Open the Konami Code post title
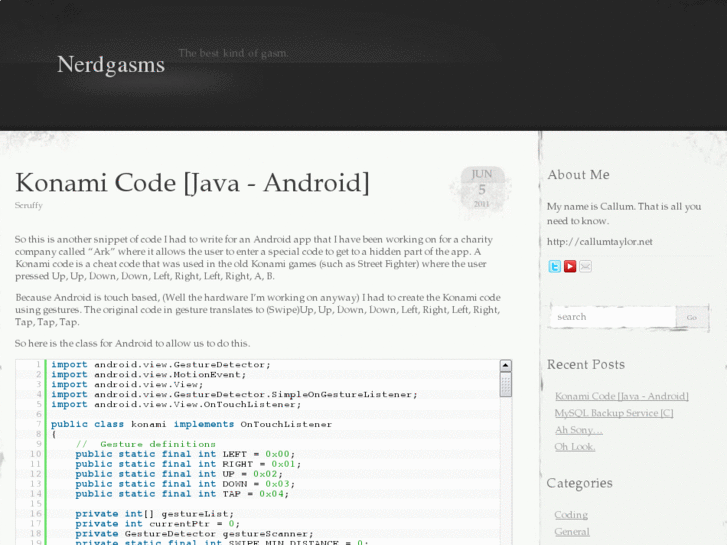The height and width of the screenshot is (545, 727). (192, 182)
